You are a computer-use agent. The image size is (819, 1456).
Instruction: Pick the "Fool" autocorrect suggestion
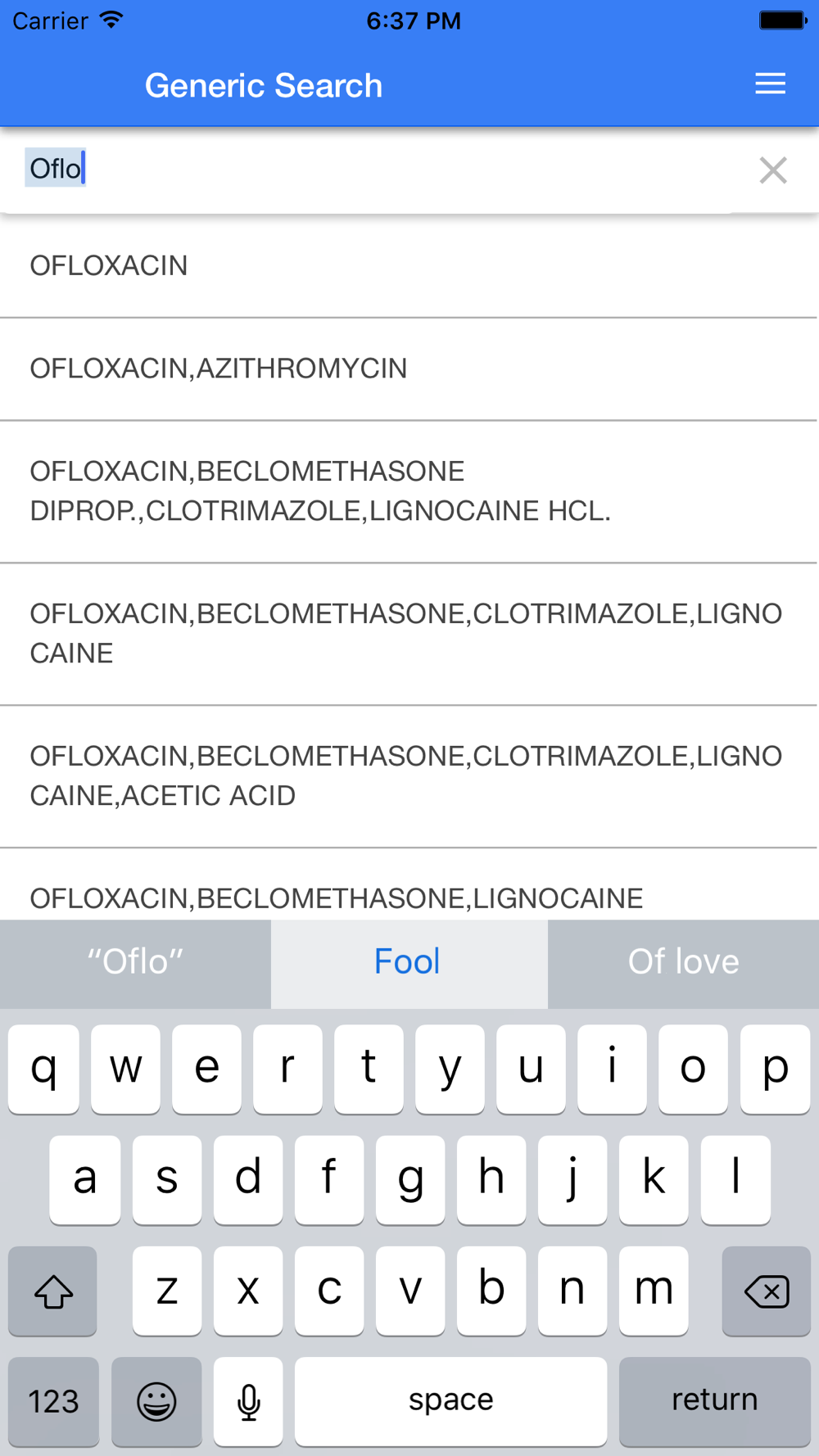(x=408, y=962)
